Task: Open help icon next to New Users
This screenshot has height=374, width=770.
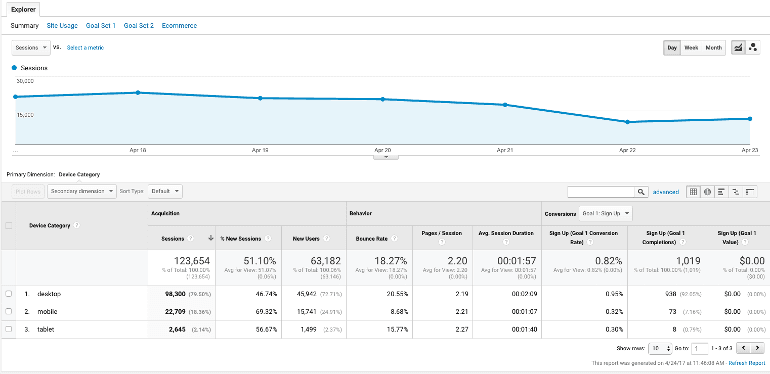Action: coord(327,238)
